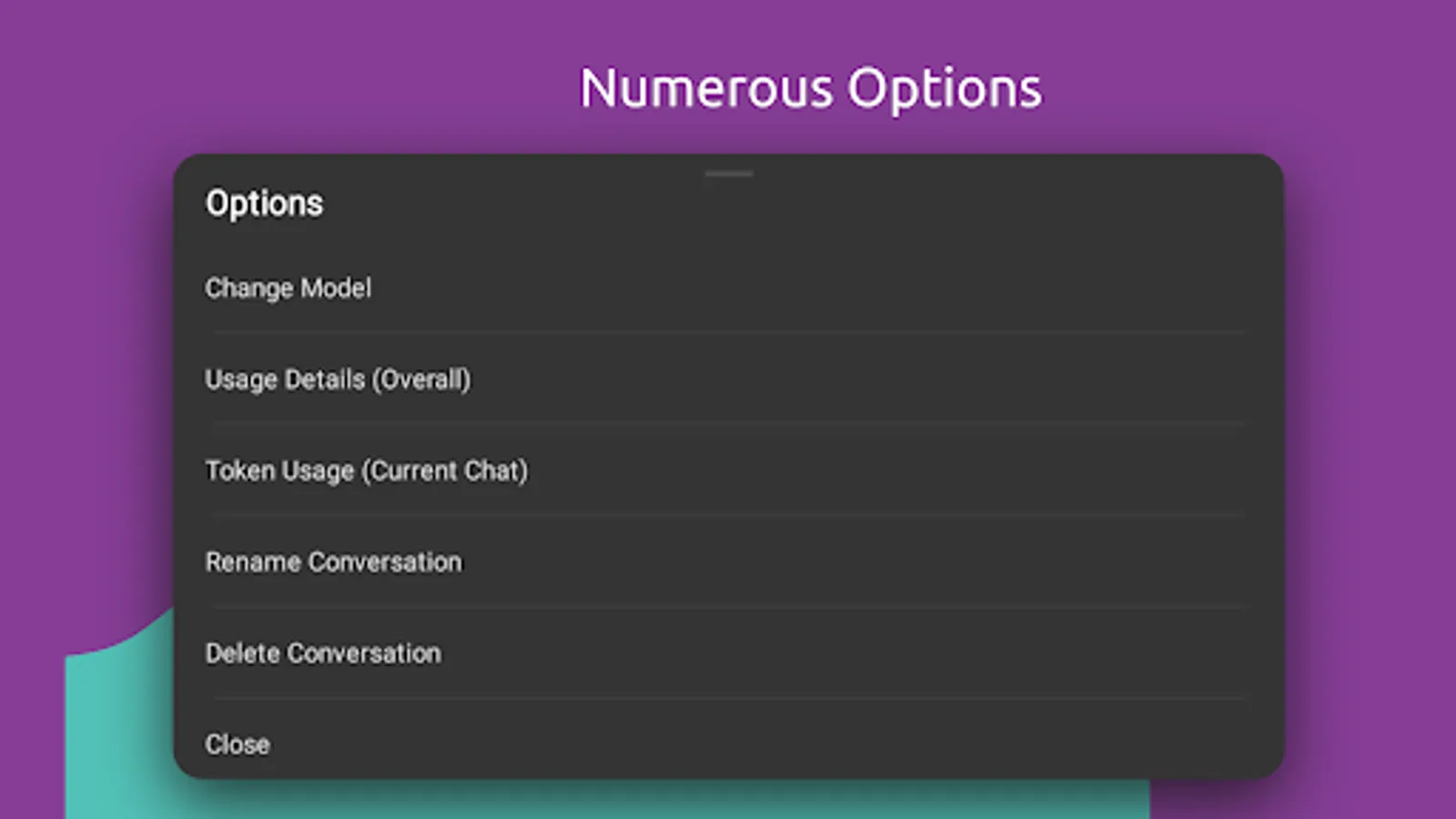Open the model selection screen
Screen dimensions: 1456x819
288,288
